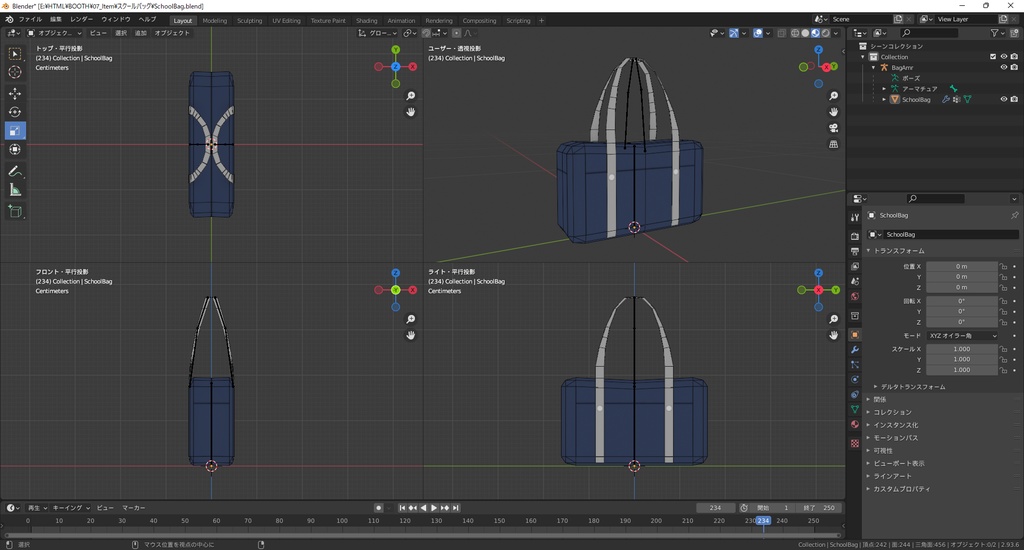Viewport: 1024px width, 550px height.
Task: Click the timeline playhead at frame 234
Action: [x=763, y=521]
